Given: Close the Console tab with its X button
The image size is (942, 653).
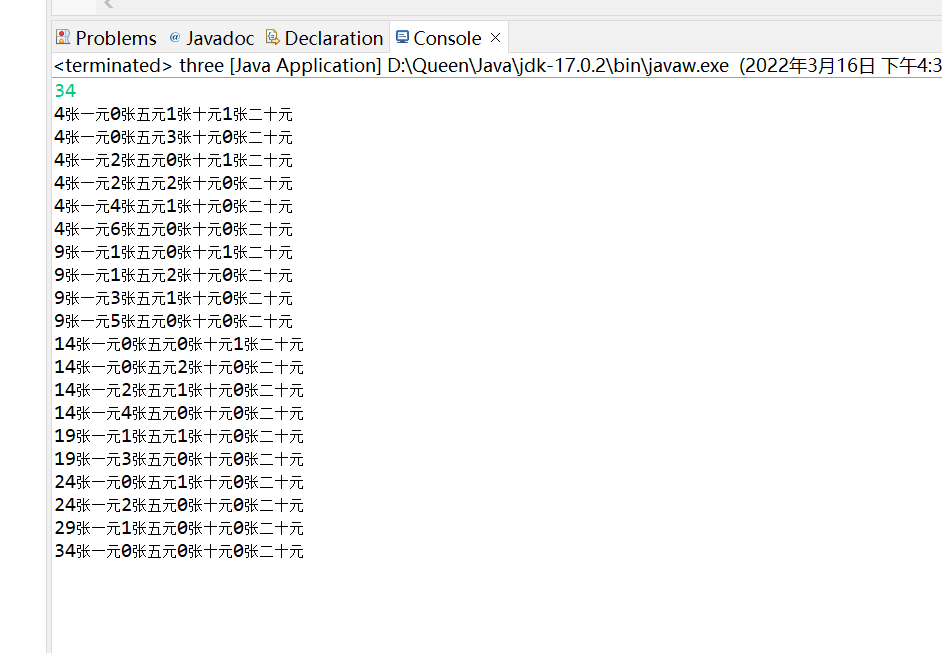Looking at the screenshot, I should click(x=495, y=37).
